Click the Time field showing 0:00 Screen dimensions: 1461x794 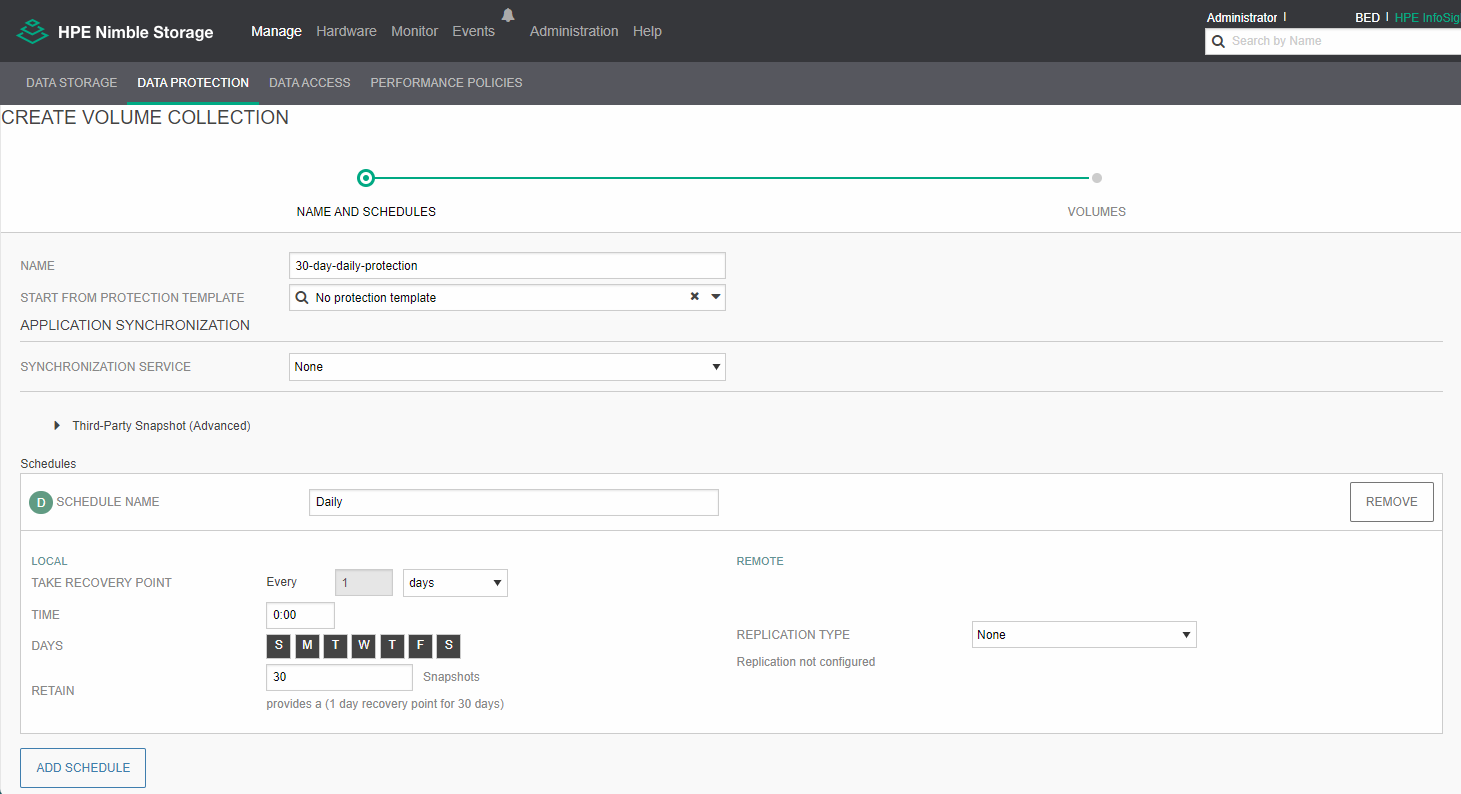[x=300, y=615]
